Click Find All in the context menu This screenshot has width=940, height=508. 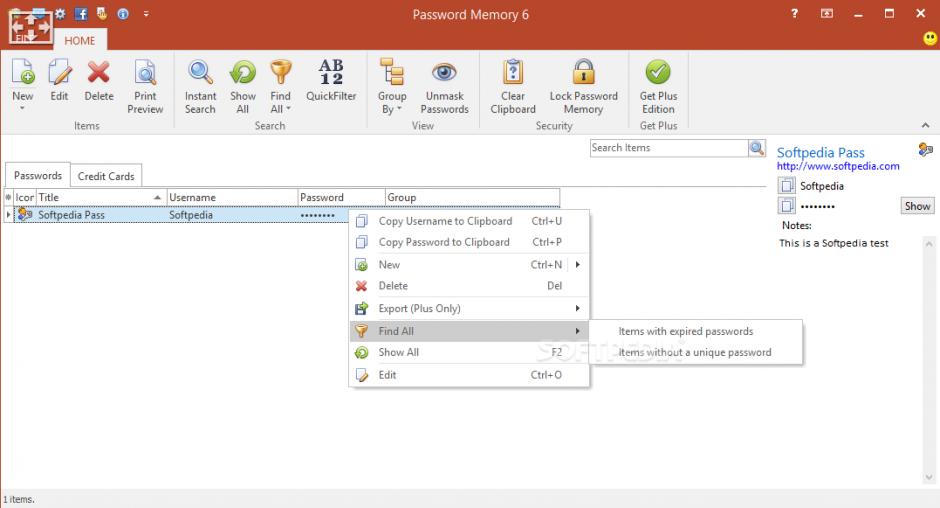[x=469, y=331]
